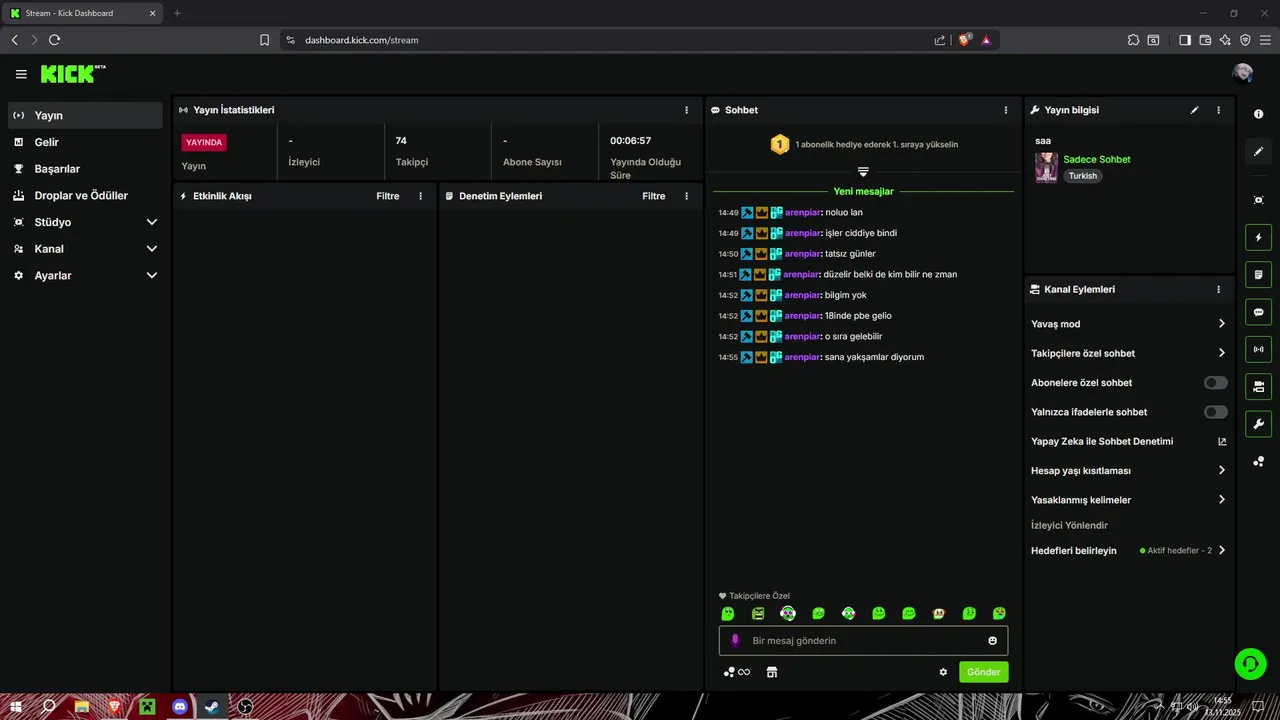Open Yayın İstatistikleri three-dot menu
This screenshot has width=1280, height=720.
[x=686, y=110]
